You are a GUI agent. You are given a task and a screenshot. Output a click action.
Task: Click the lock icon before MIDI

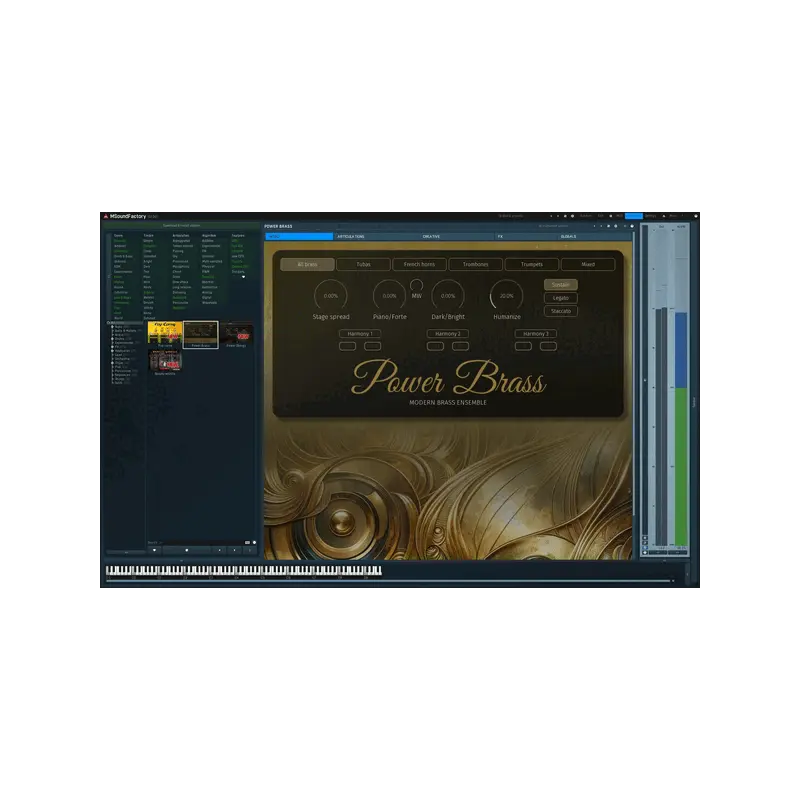(611, 216)
